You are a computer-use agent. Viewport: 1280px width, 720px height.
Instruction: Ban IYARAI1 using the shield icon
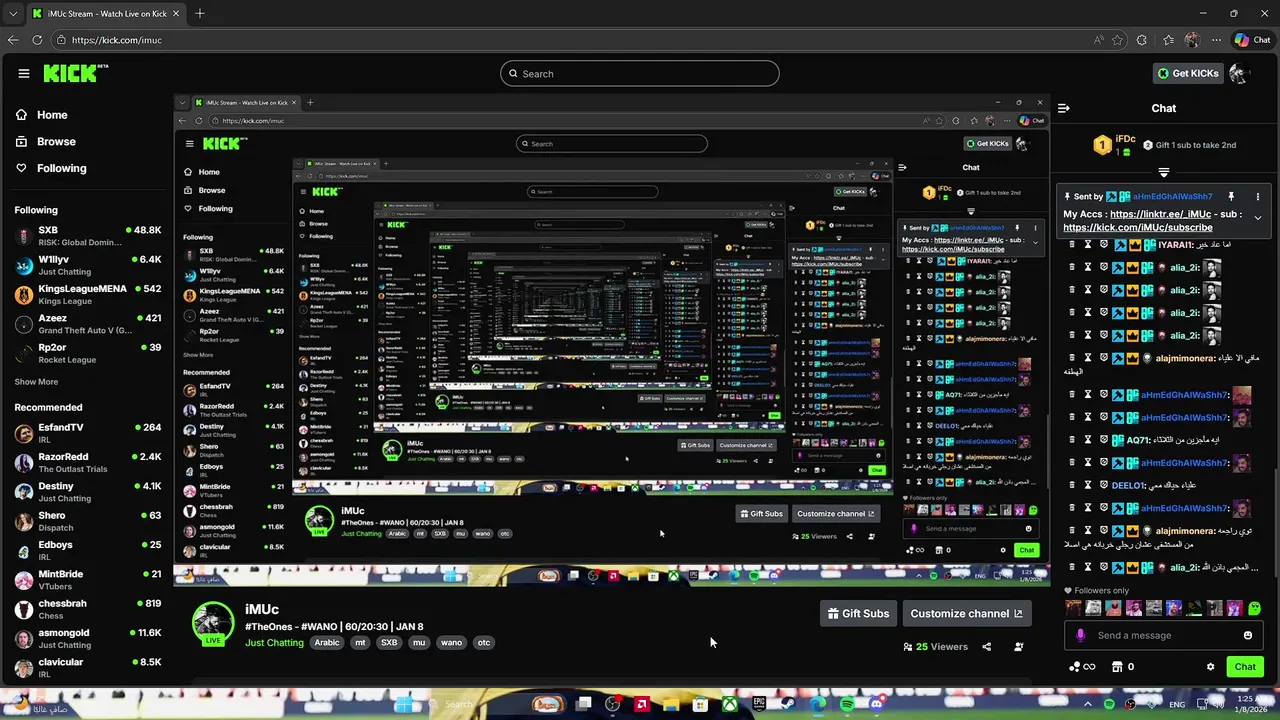[x=1104, y=244]
